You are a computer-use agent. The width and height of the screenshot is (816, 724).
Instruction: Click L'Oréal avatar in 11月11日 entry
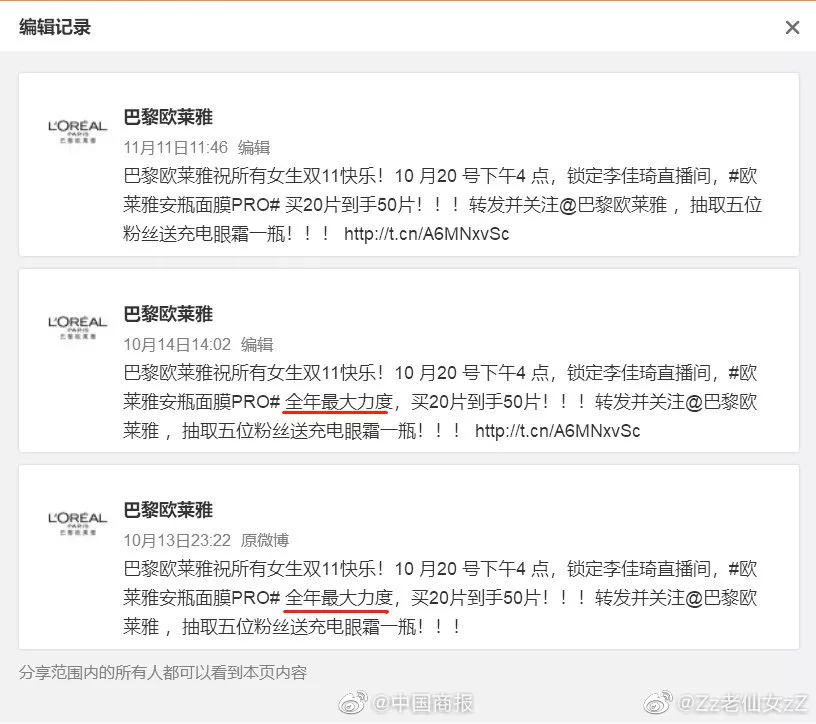pyautogui.click(x=77, y=131)
